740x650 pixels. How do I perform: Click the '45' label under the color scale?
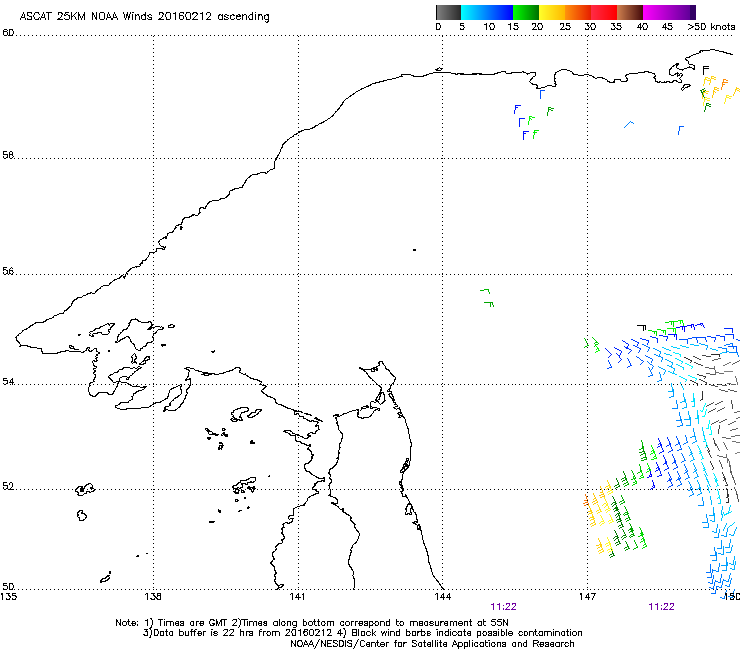point(667,27)
